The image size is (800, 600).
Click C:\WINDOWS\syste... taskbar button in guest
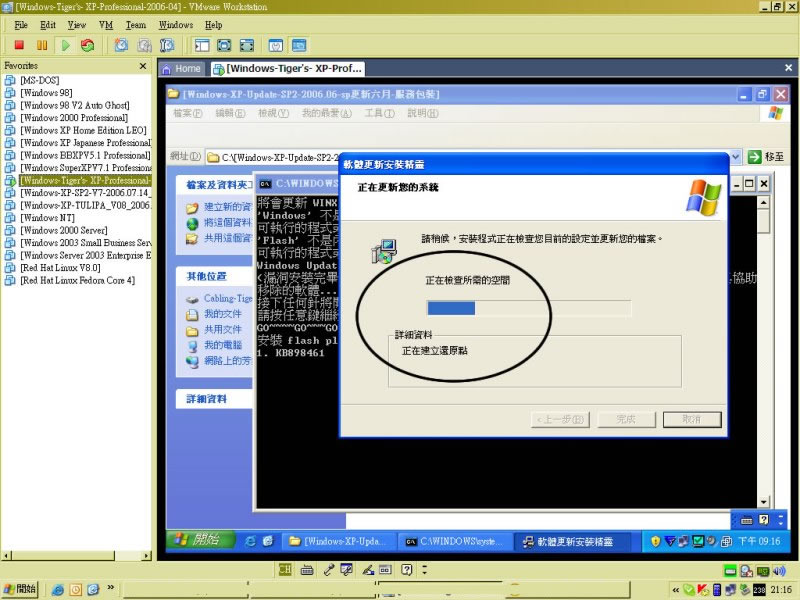pyautogui.click(x=455, y=541)
